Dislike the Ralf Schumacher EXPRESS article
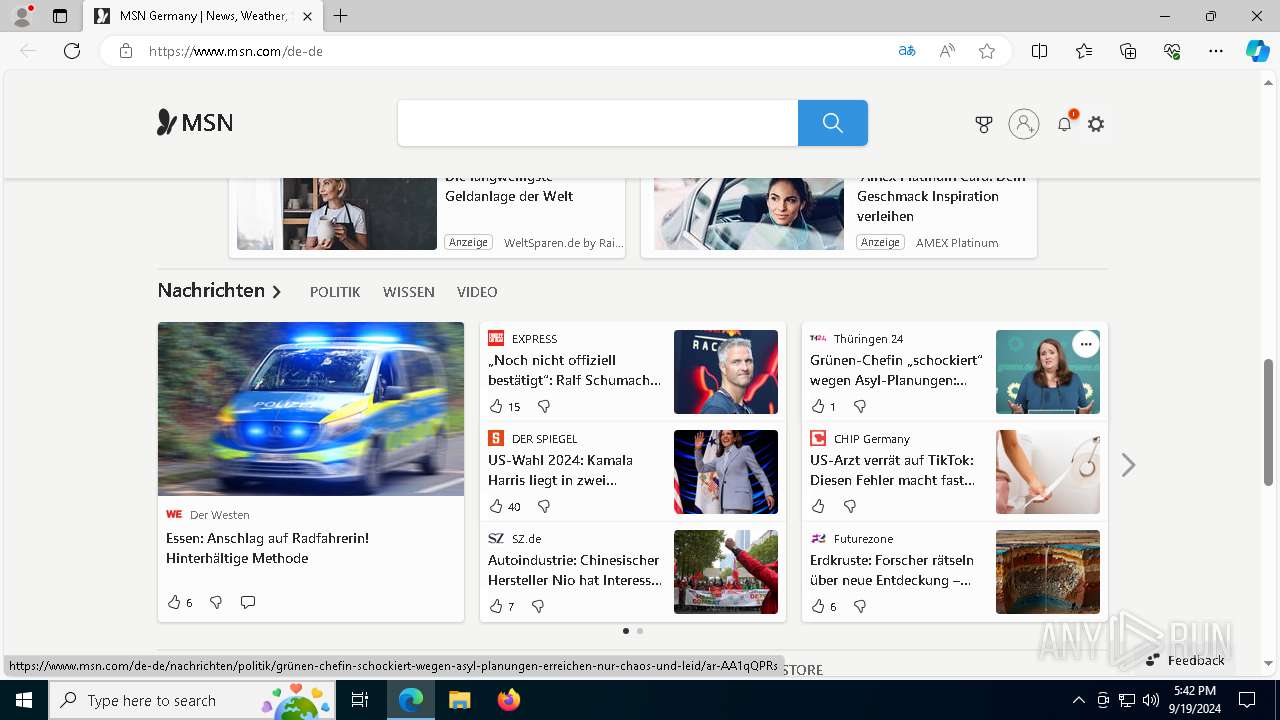This screenshot has height=720, width=1280. pyautogui.click(x=544, y=406)
